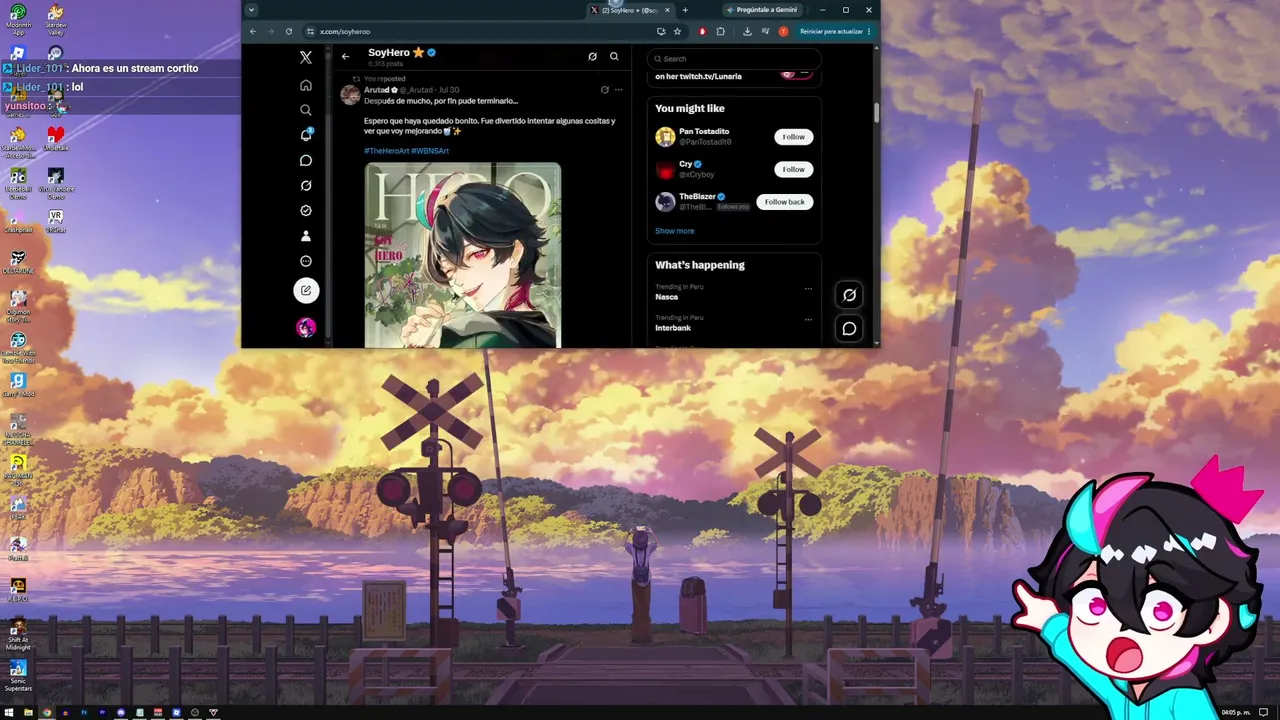Close the SoyHero browser tab

tap(667, 10)
